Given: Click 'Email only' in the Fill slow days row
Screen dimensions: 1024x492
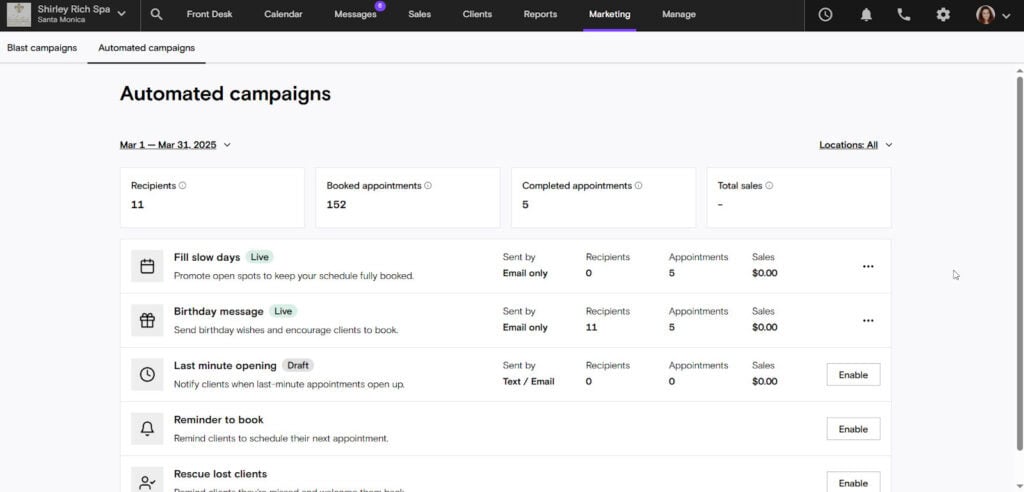Looking at the screenshot, I should point(525,274).
